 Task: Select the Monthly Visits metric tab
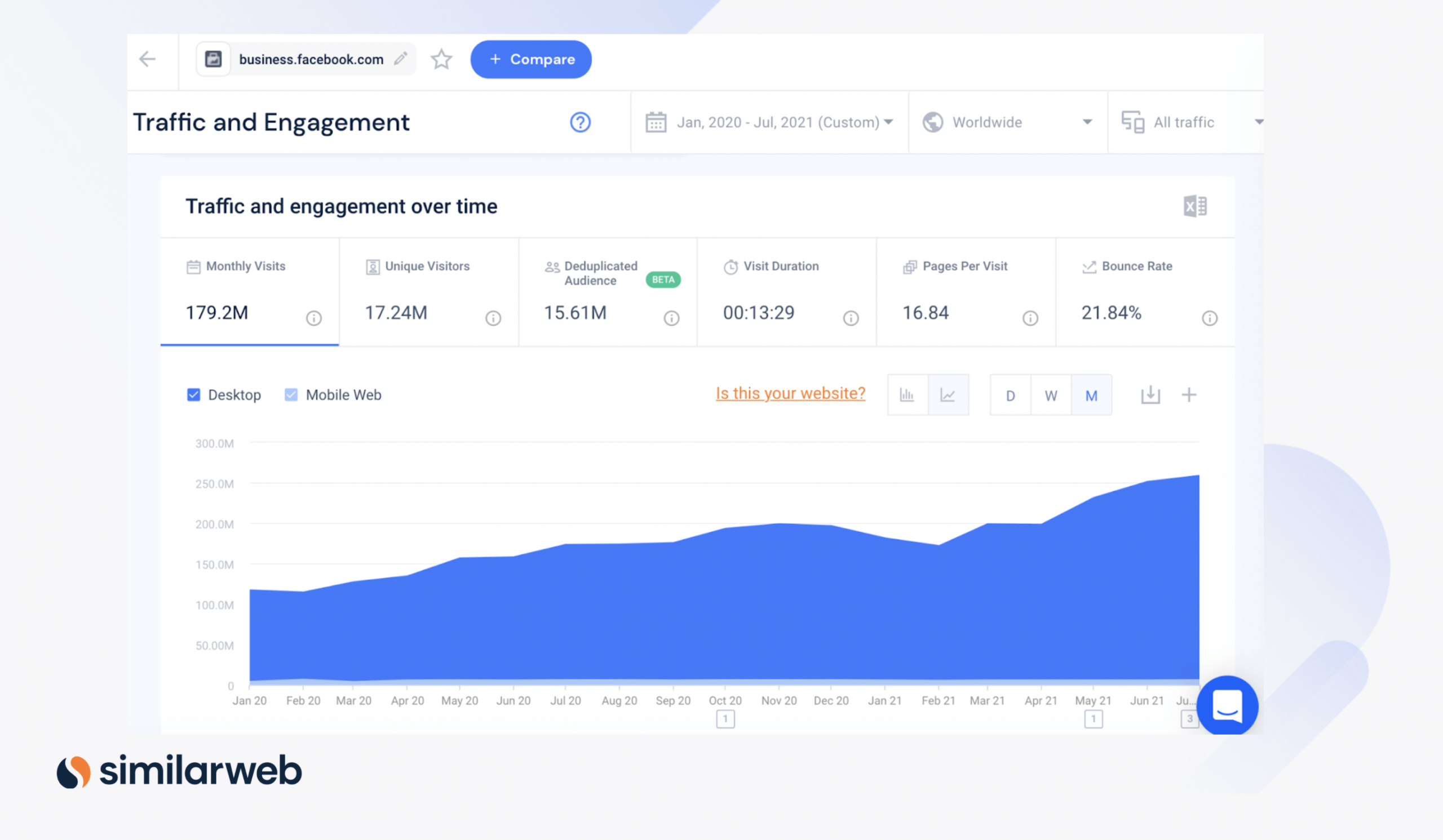click(x=250, y=292)
